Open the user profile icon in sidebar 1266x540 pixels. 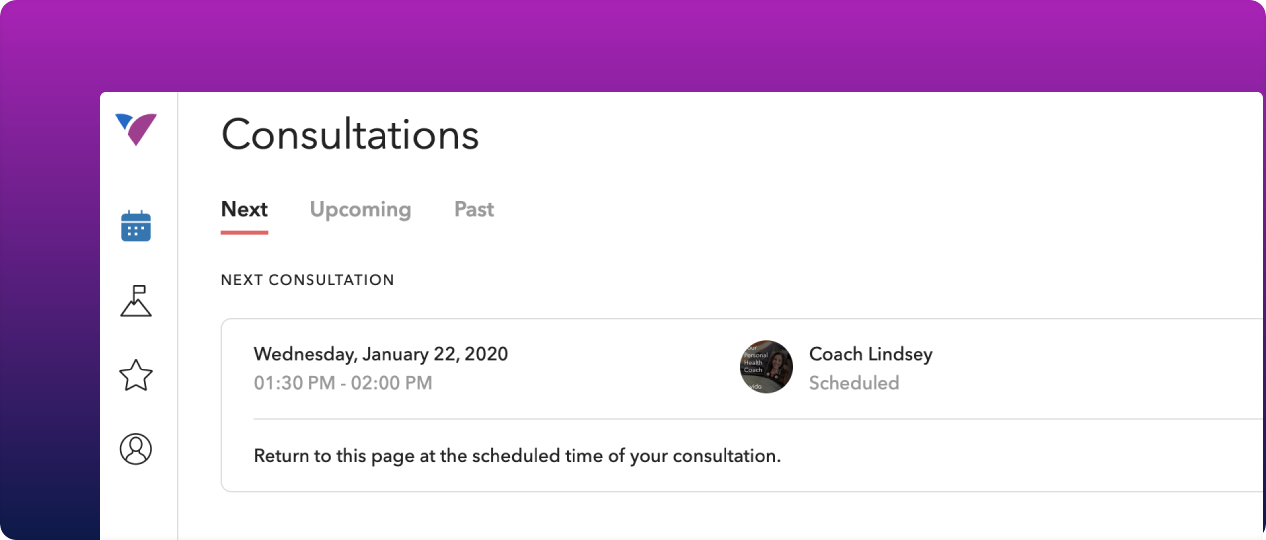pos(136,449)
